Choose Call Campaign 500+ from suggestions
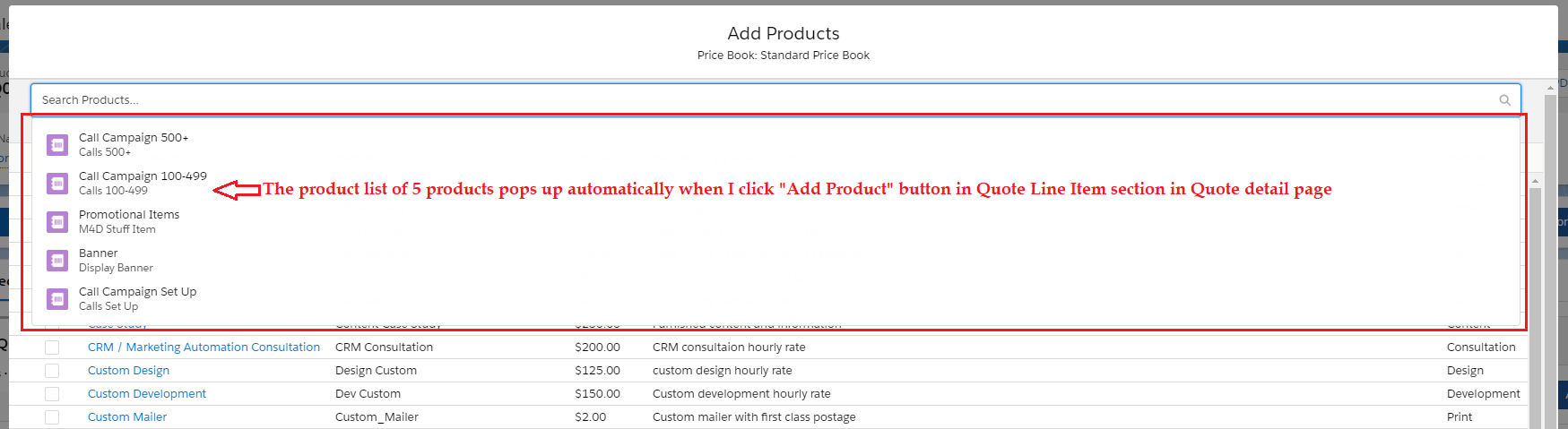 [134, 138]
